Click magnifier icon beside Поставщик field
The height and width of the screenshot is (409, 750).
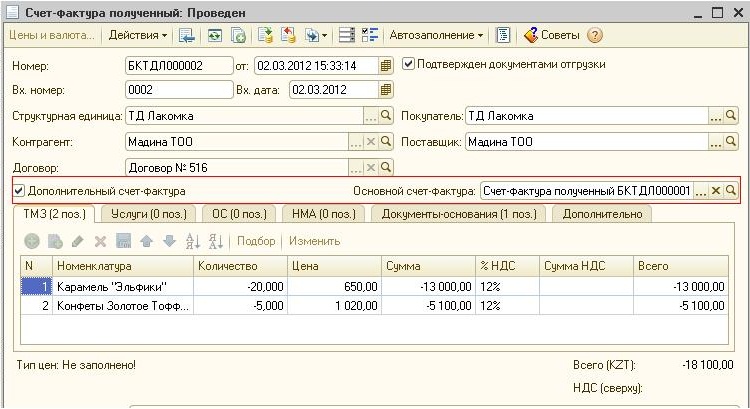pyautogui.click(x=731, y=142)
